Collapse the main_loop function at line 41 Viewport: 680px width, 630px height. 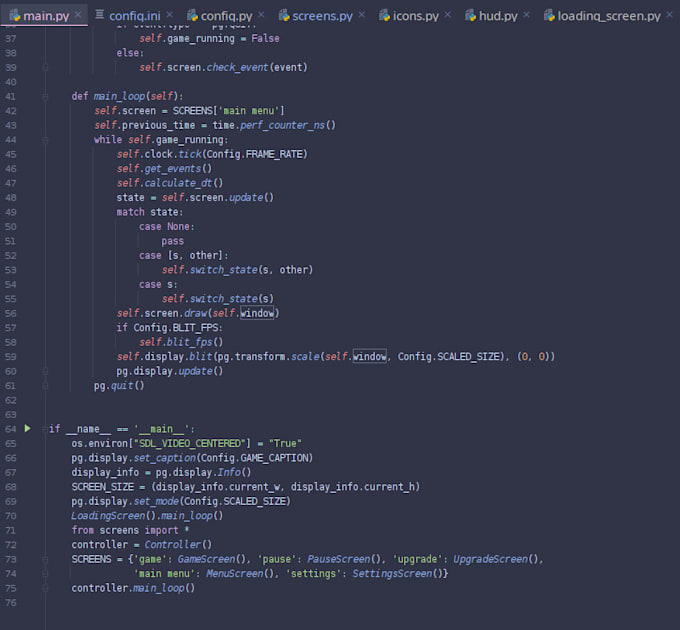pos(45,97)
